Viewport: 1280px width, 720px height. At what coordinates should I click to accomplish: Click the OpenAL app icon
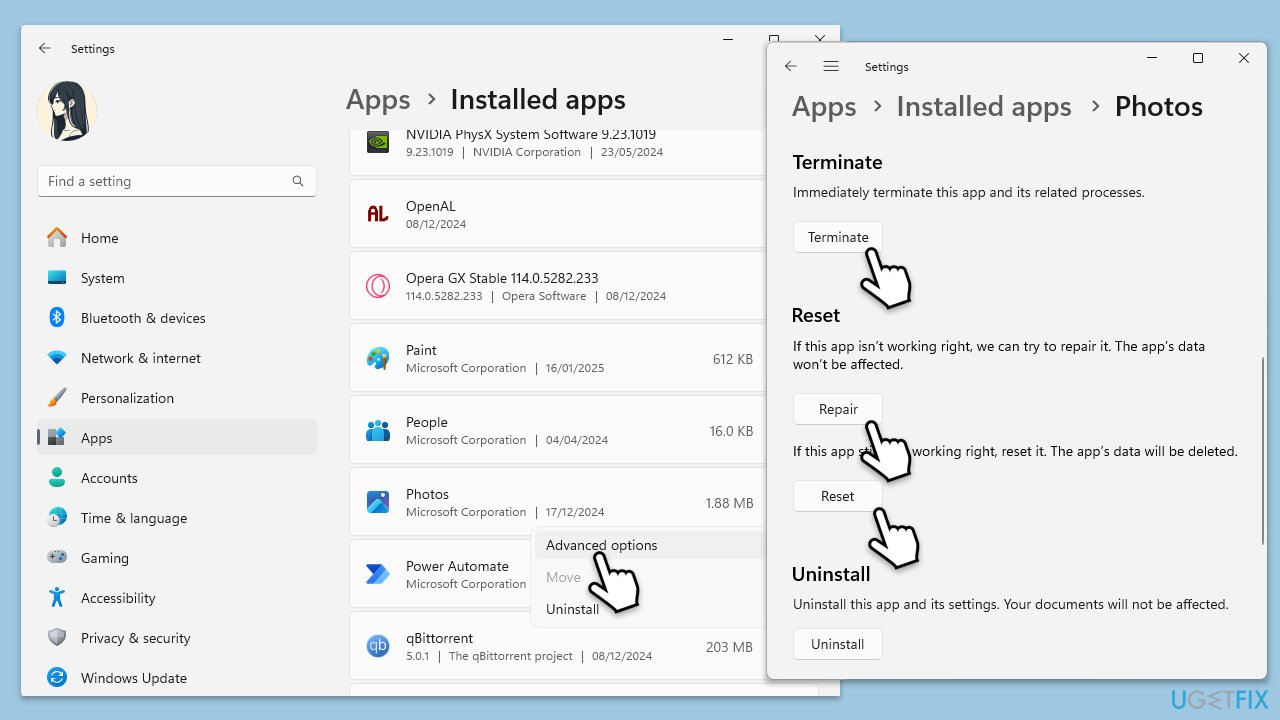click(x=378, y=214)
